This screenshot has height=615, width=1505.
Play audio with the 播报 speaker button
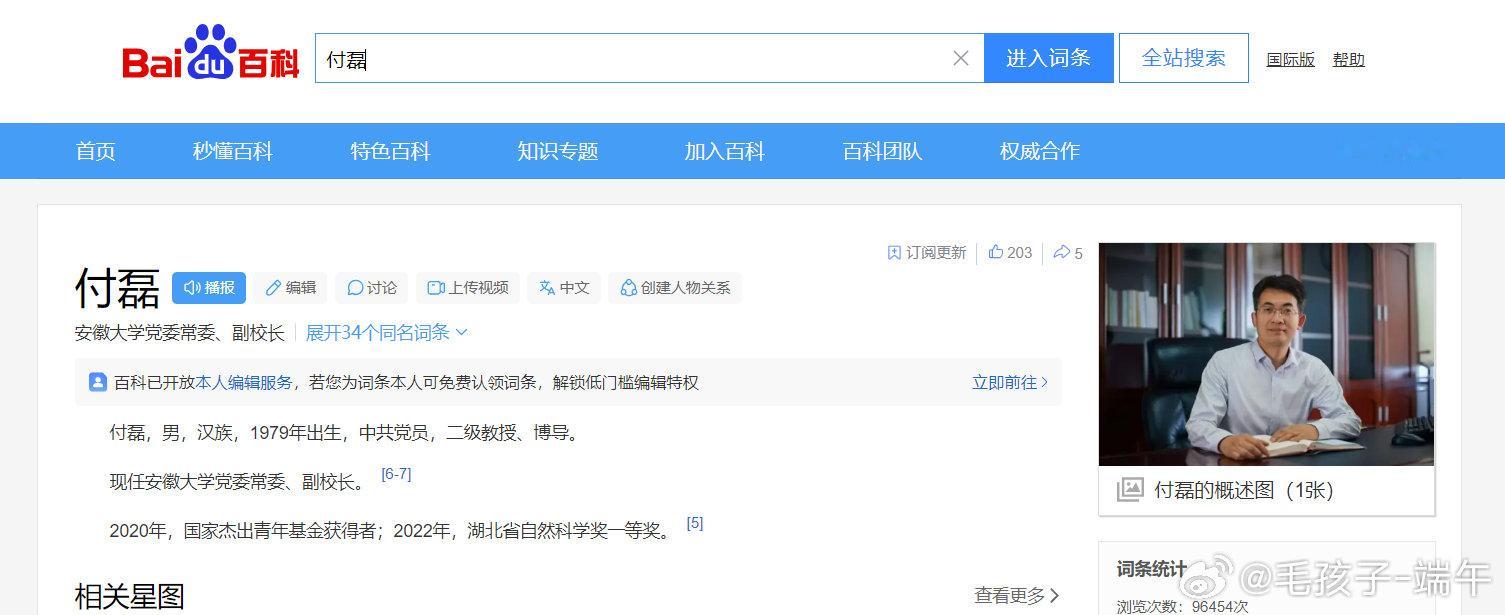tap(209, 287)
